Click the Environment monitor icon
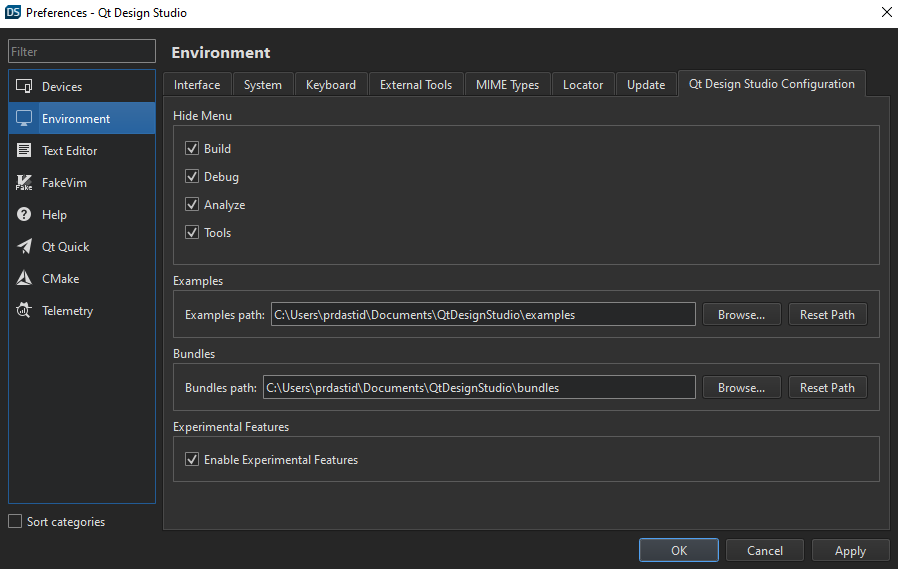This screenshot has width=898, height=569. tap(24, 119)
